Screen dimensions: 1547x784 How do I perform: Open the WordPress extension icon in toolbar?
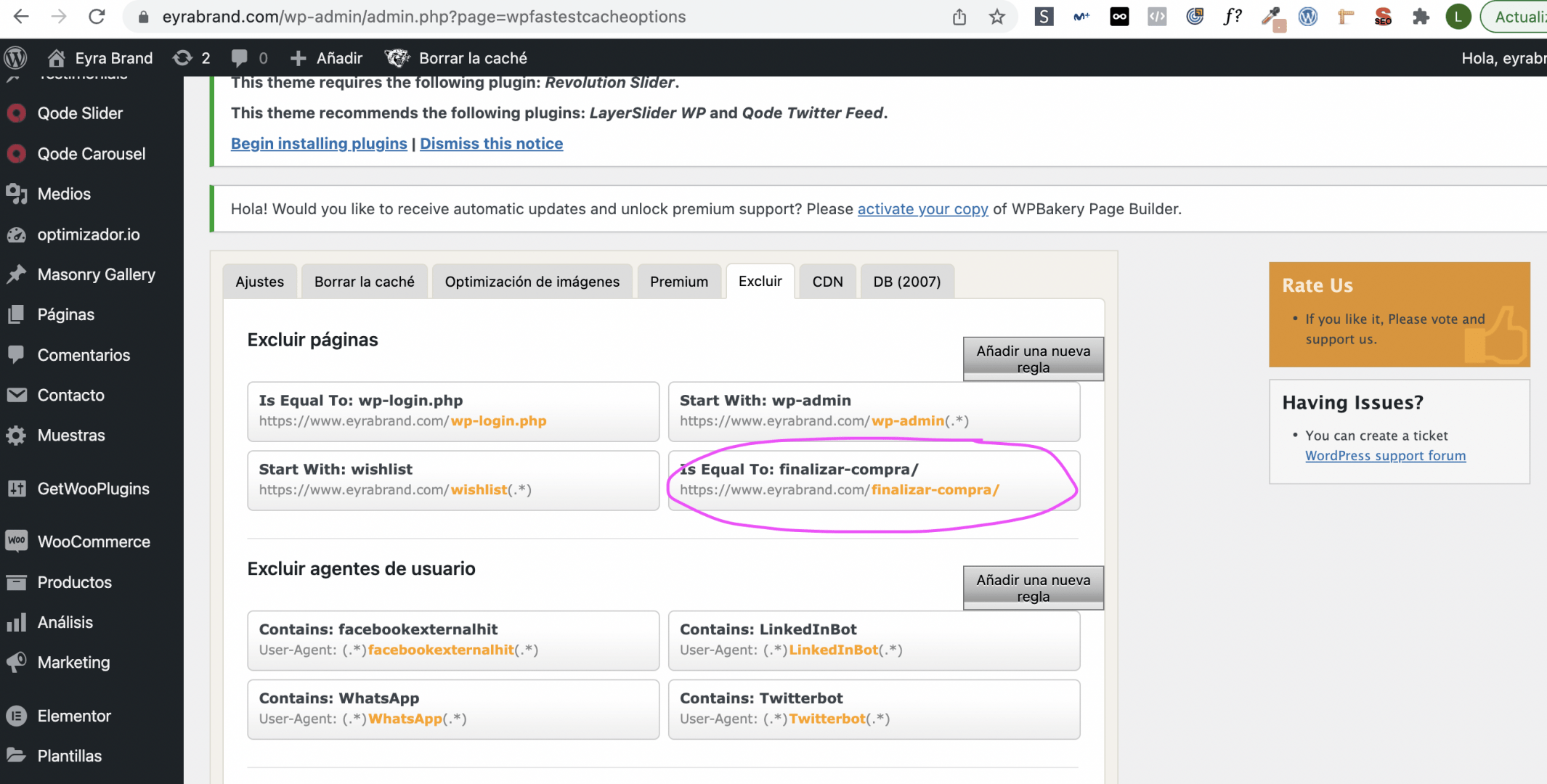(x=1308, y=17)
